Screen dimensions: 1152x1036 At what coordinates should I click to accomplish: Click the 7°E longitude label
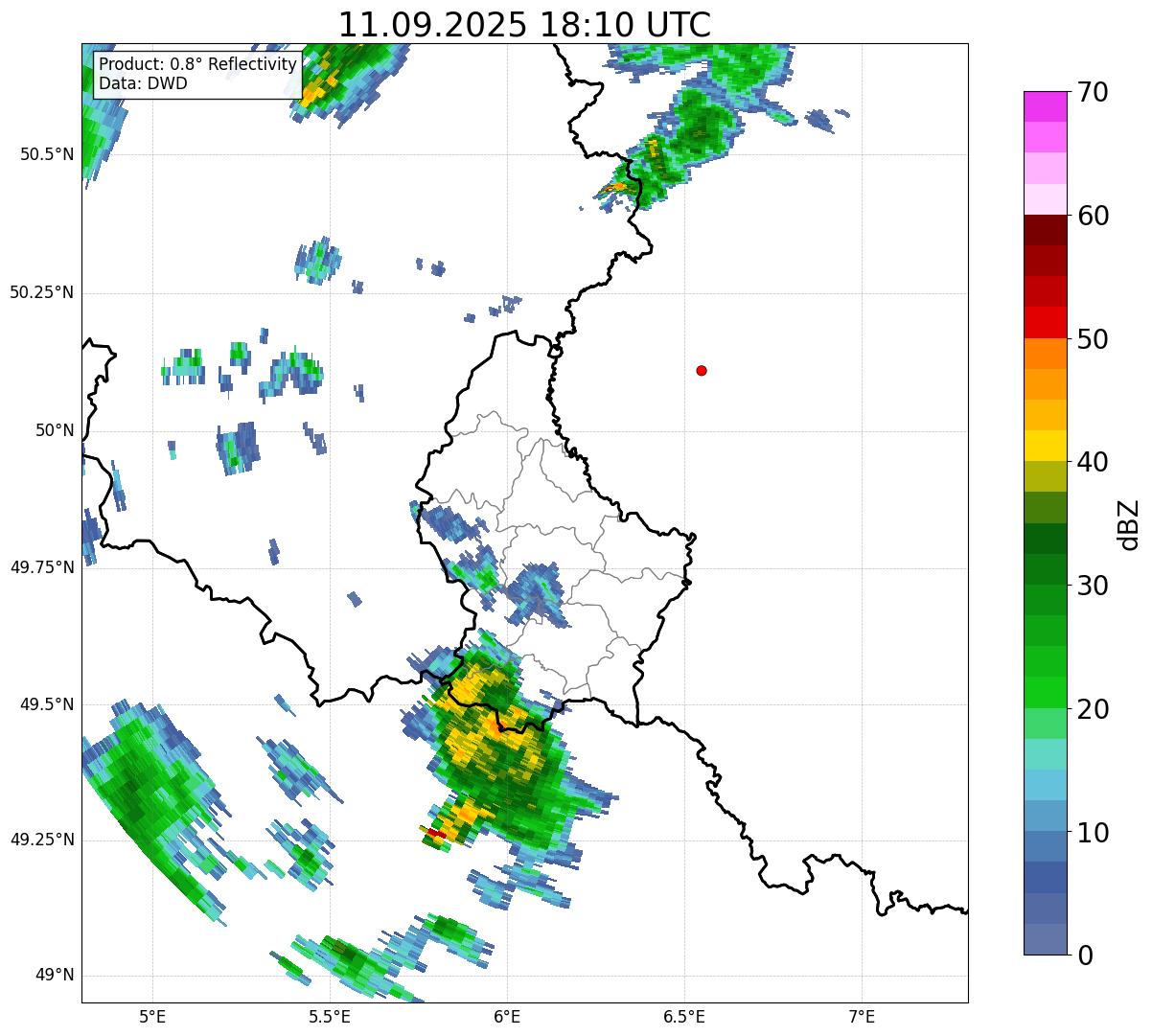[862, 1016]
